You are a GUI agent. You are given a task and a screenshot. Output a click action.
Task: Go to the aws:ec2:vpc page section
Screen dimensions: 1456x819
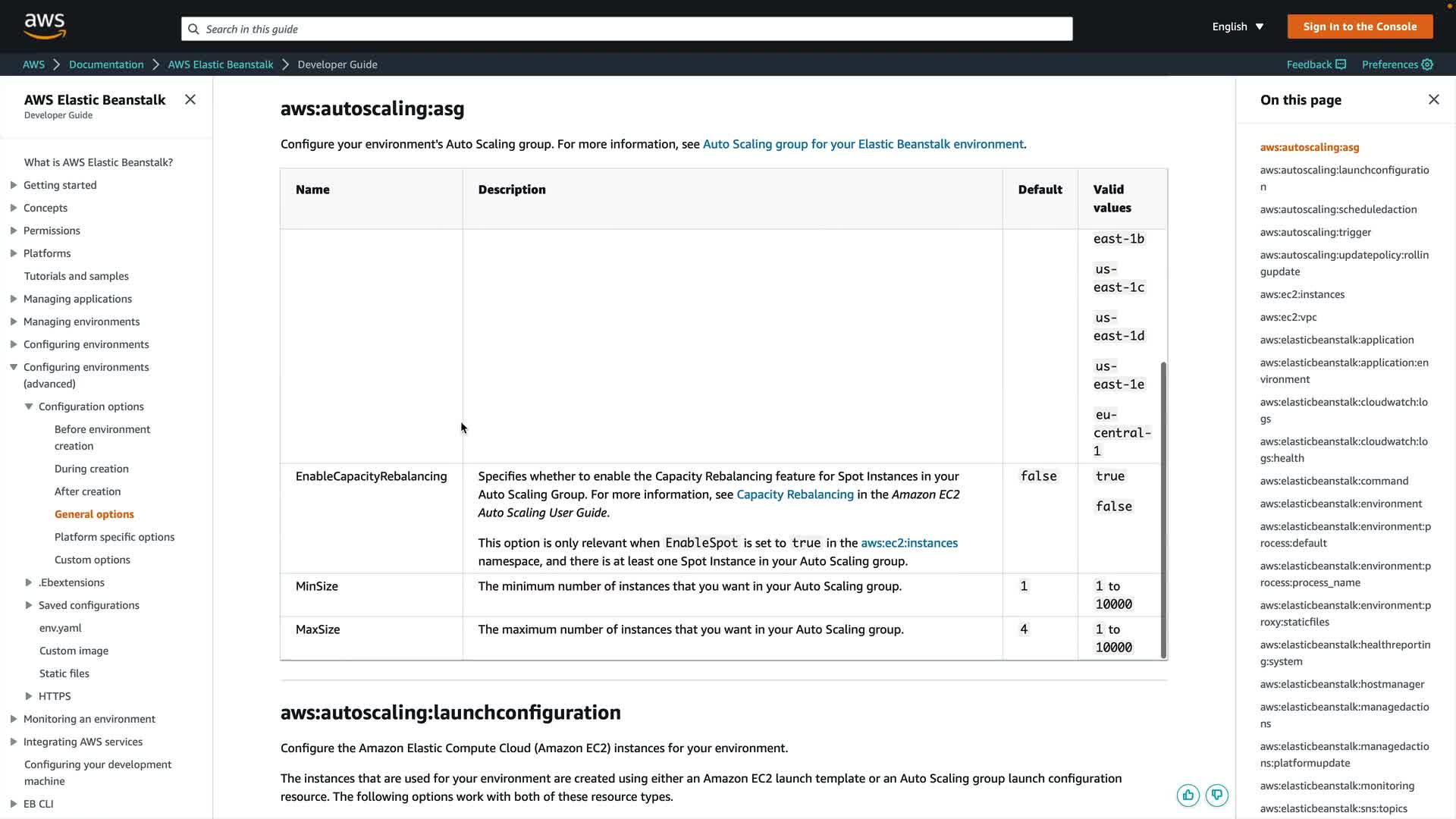[1288, 317]
